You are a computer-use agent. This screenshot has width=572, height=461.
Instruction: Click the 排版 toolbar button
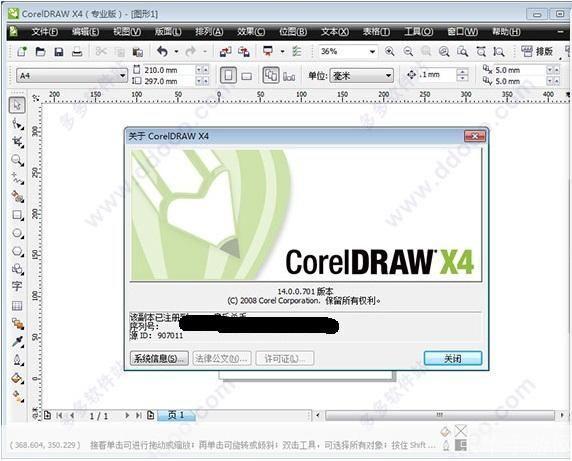[x=537, y=51]
